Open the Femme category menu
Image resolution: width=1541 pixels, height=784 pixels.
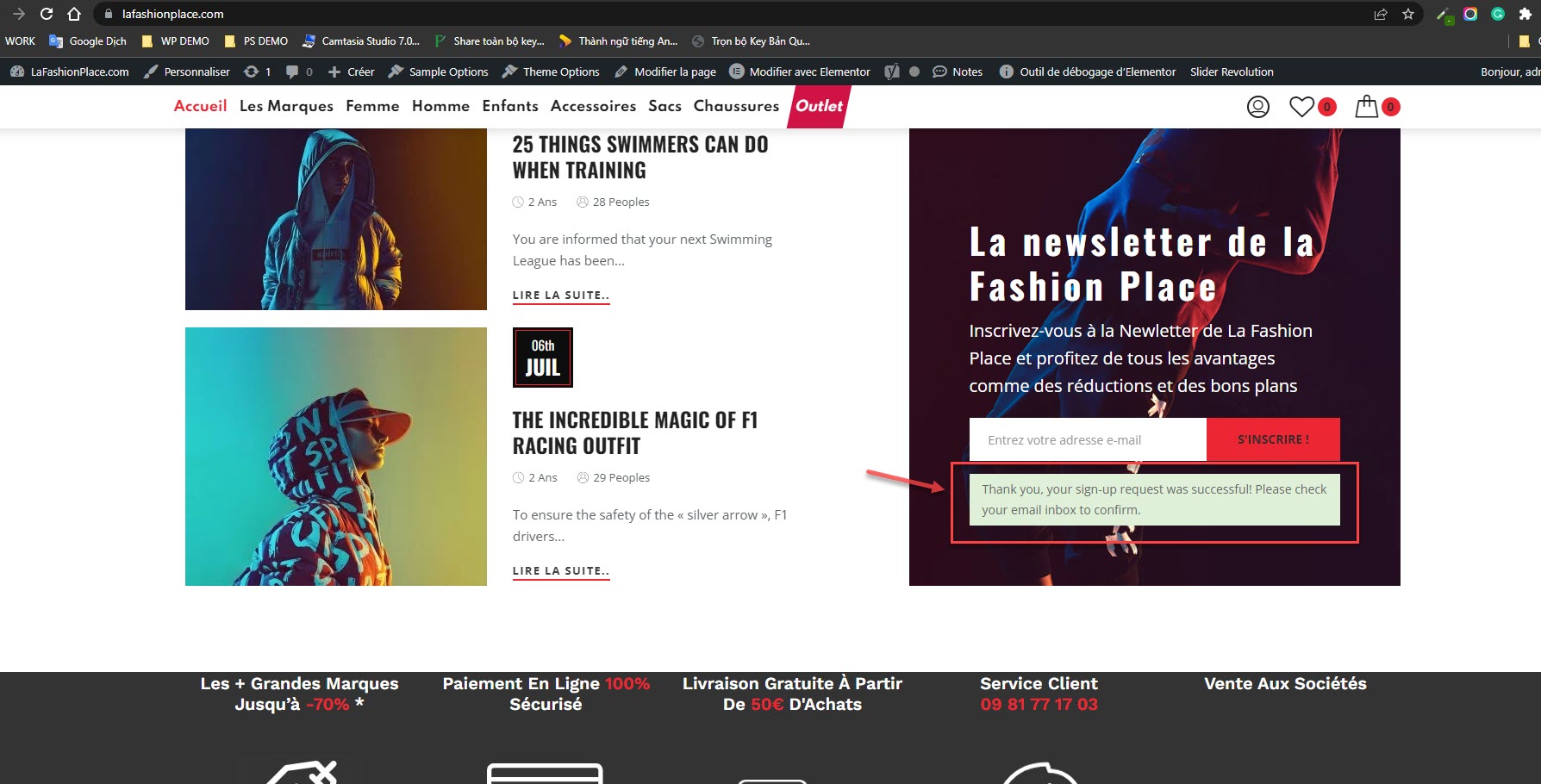coord(372,106)
